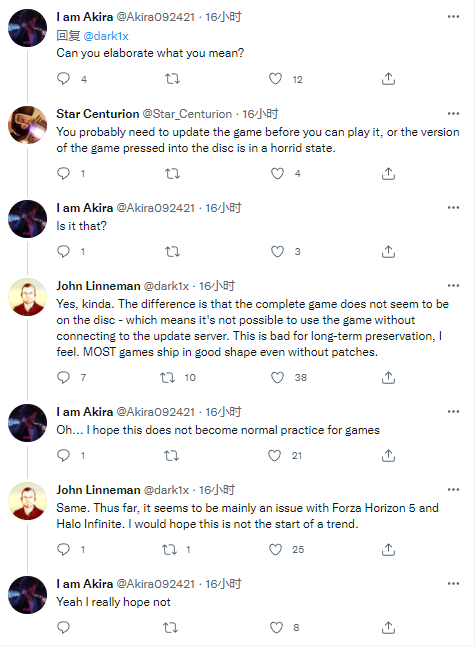Open the @dark1x mention link
Image resolution: width=476 pixels, height=646 pixels.
click(106, 36)
